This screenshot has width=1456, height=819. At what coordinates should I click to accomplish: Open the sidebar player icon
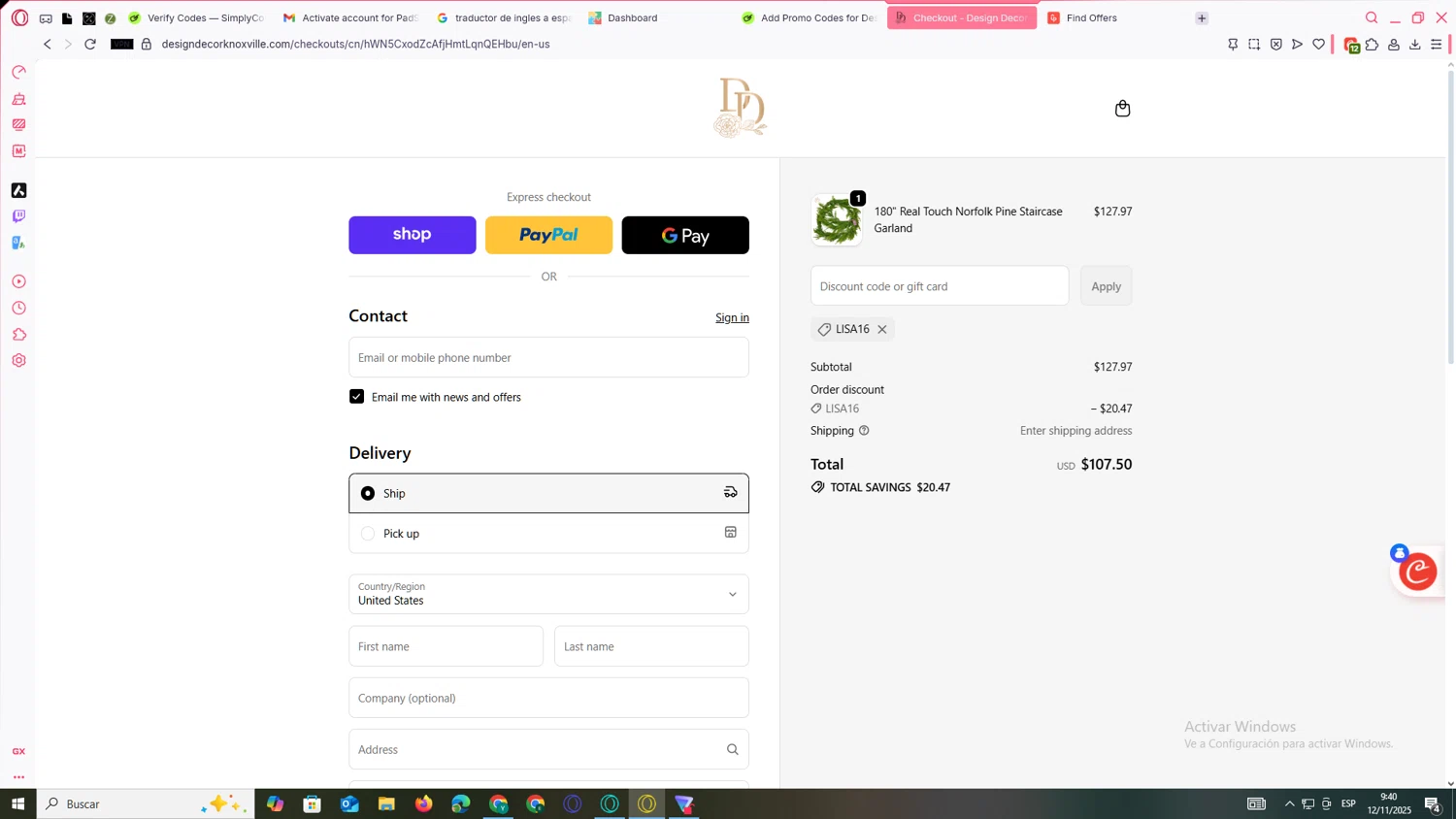pos(18,281)
